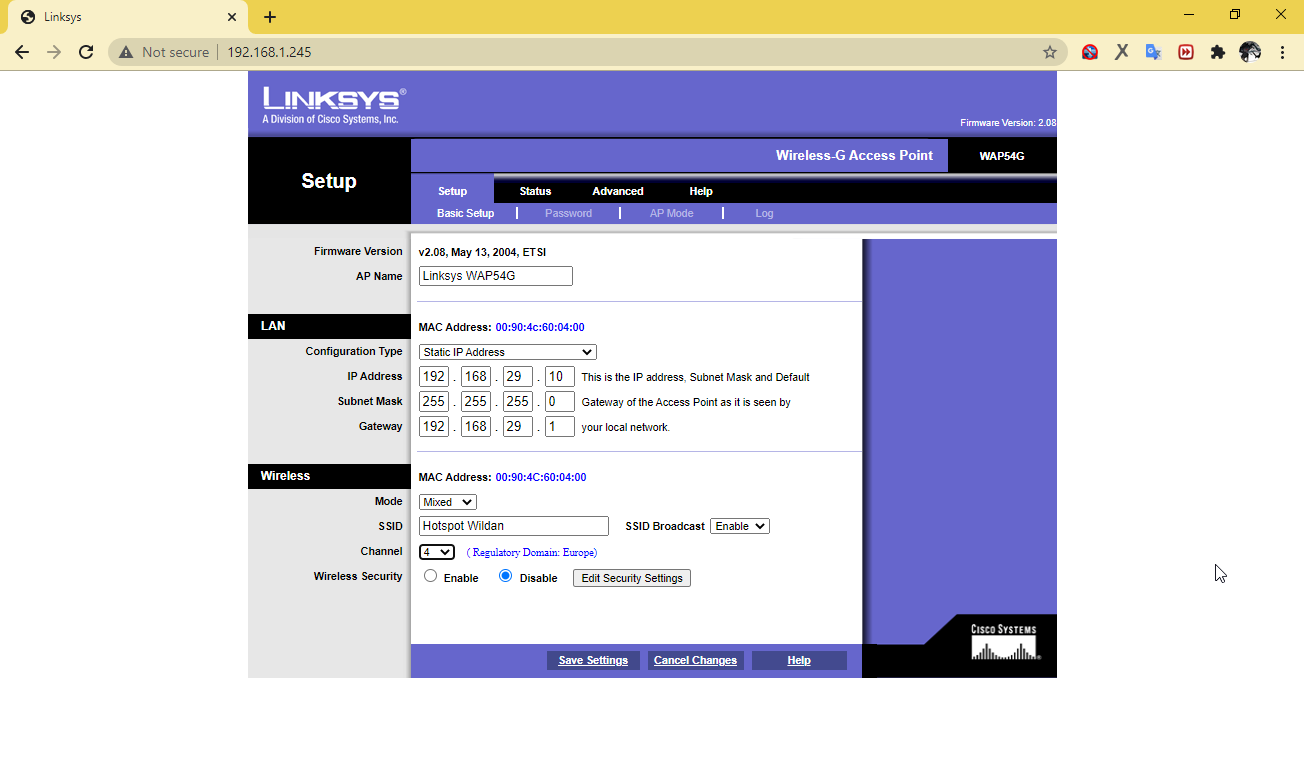The height and width of the screenshot is (768, 1304).
Task: Click Save Settings button
Action: pos(593,660)
